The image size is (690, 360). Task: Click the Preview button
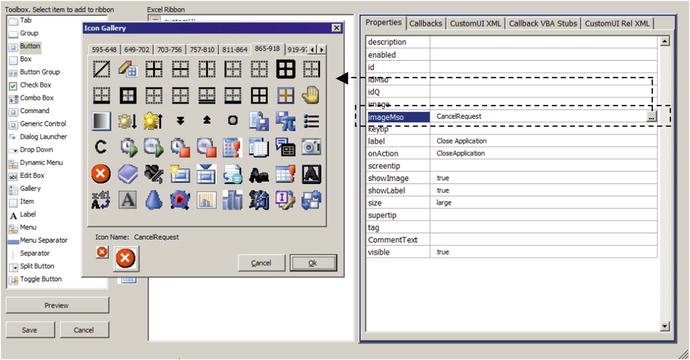tap(57, 305)
